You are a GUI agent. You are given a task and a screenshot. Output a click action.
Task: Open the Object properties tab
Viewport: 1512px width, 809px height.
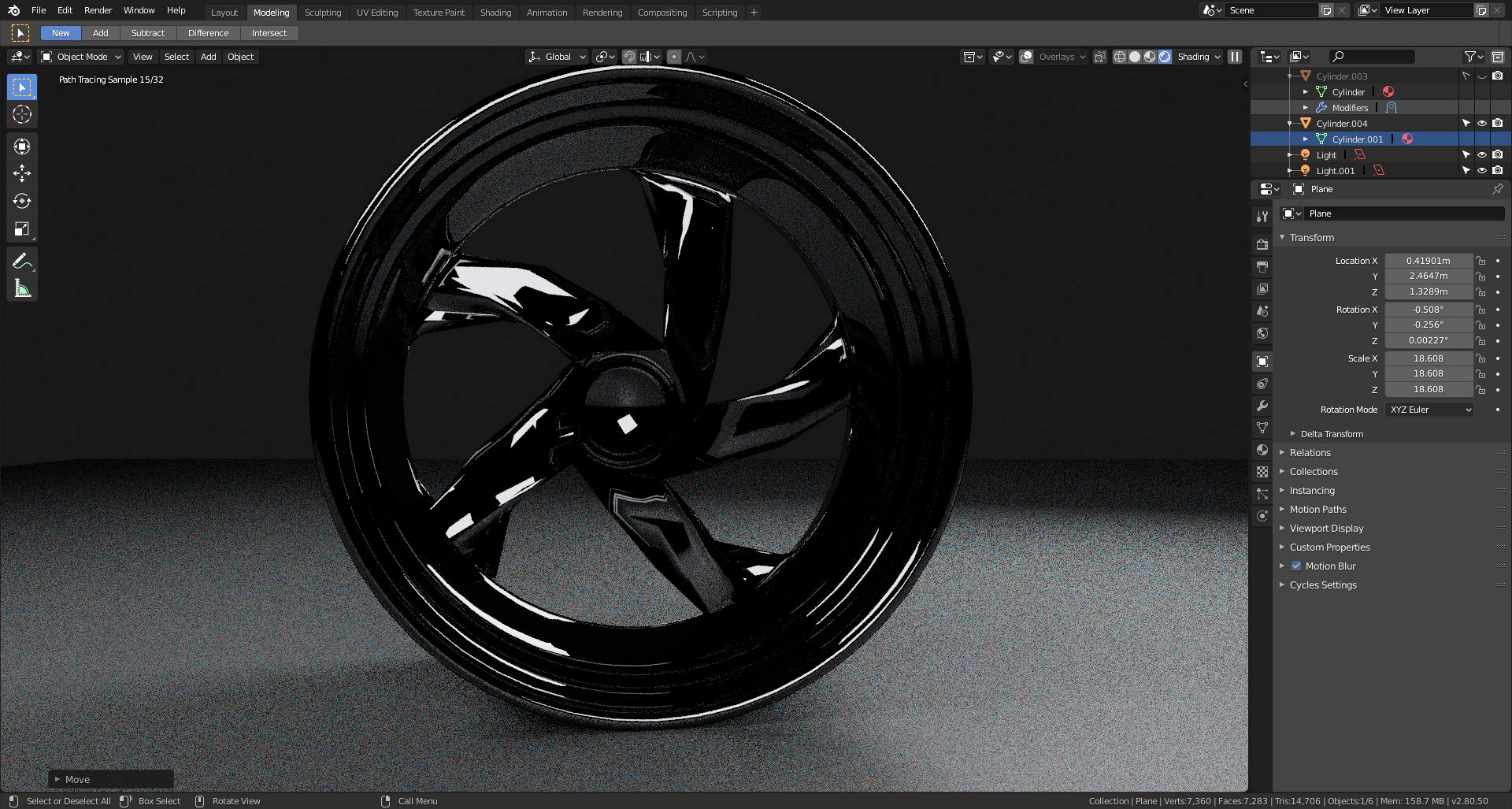(1262, 362)
